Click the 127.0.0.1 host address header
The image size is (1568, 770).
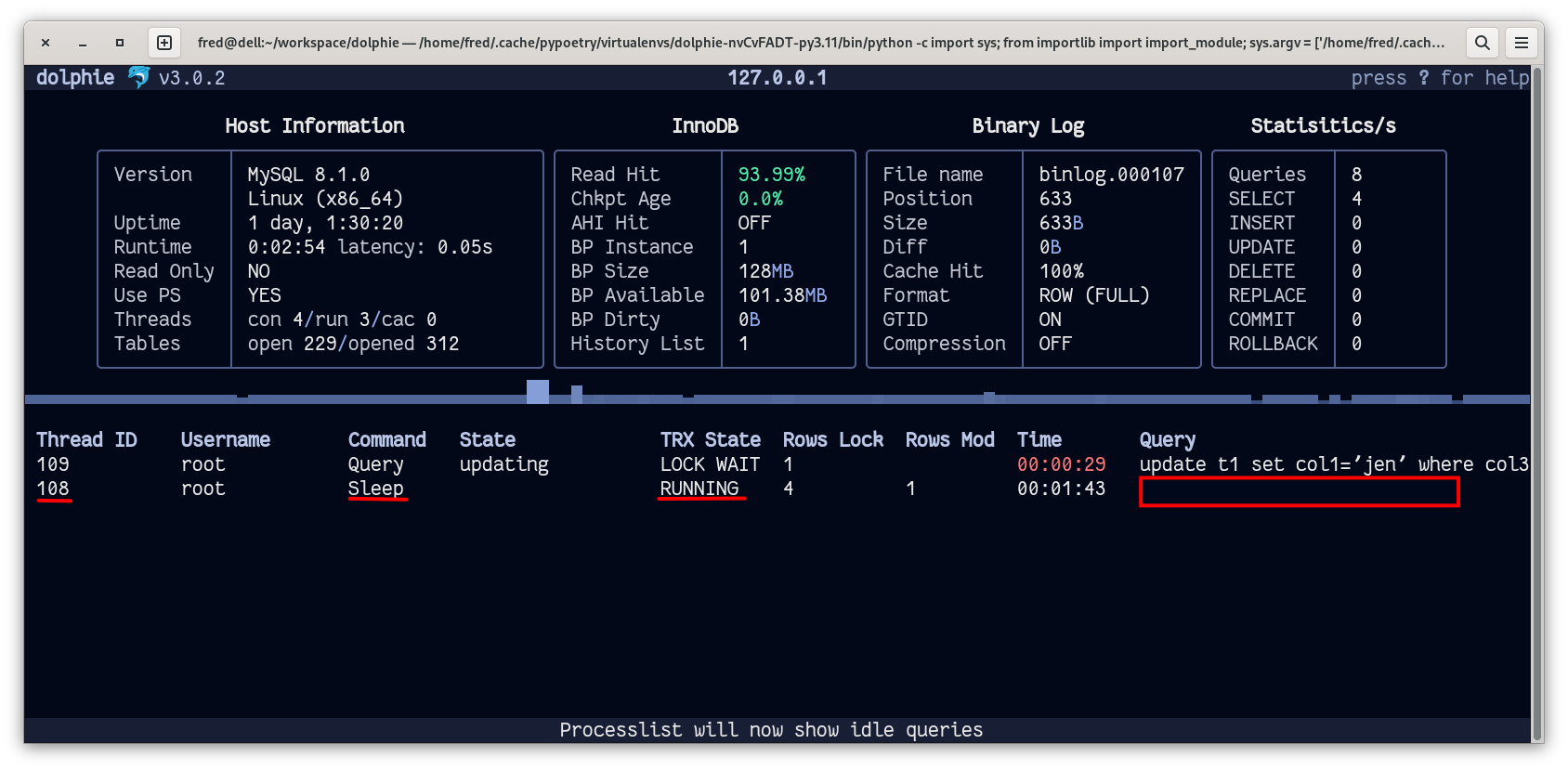point(777,78)
